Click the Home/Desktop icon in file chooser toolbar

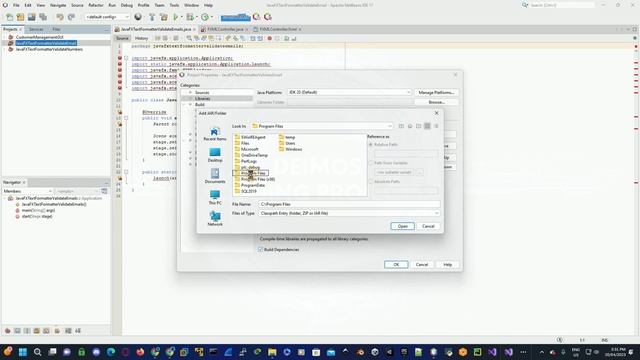[x=410, y=126]
